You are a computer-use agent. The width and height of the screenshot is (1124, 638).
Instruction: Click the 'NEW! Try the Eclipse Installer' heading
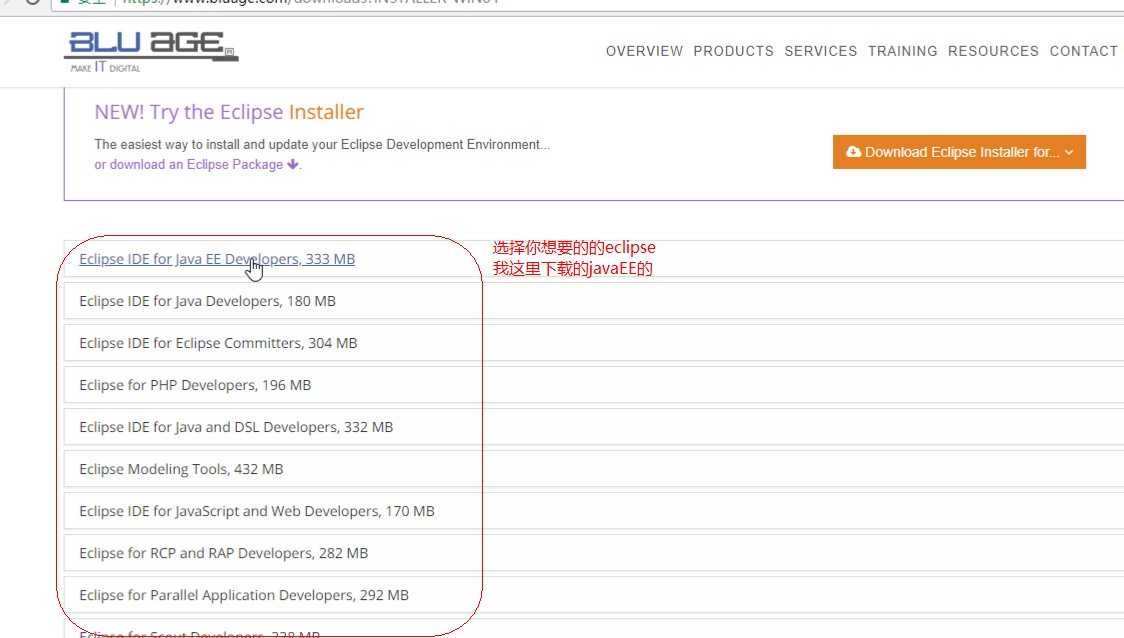coord(229,113)
